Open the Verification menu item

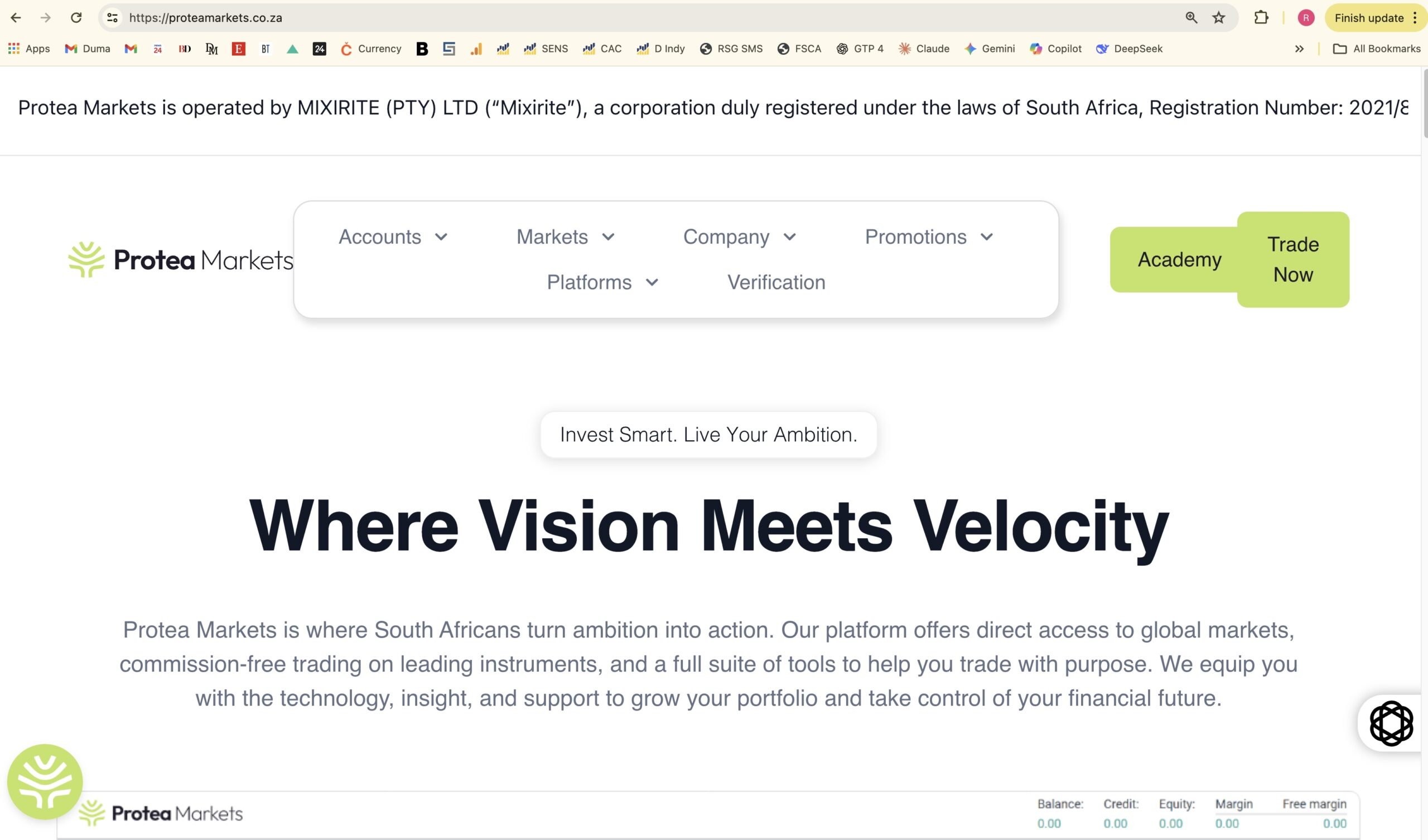[776, 282]
